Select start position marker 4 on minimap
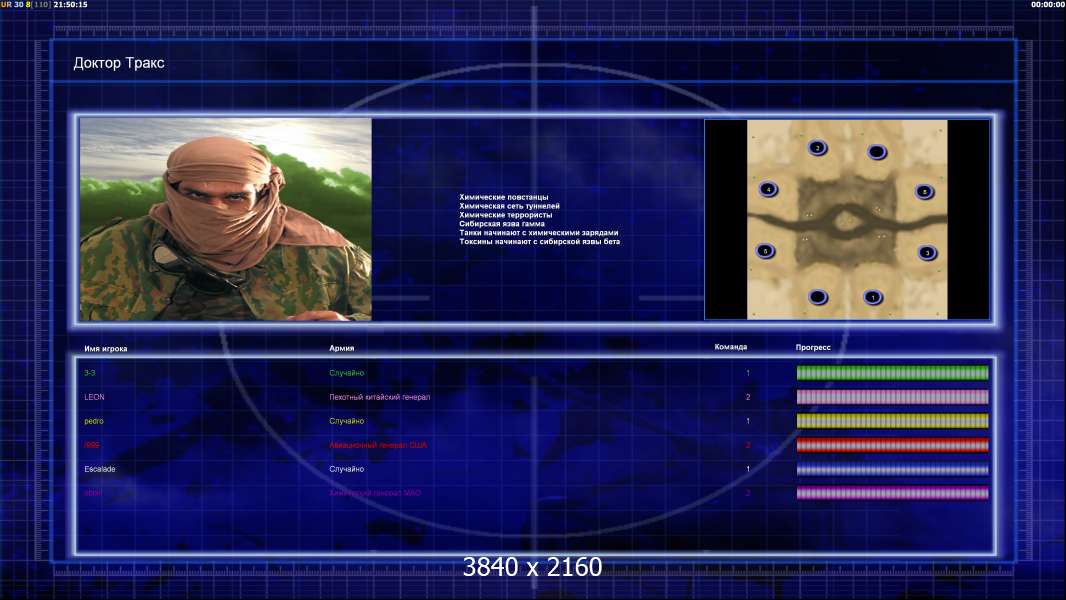Screen dimensions: 1066x600 (768, 189)
